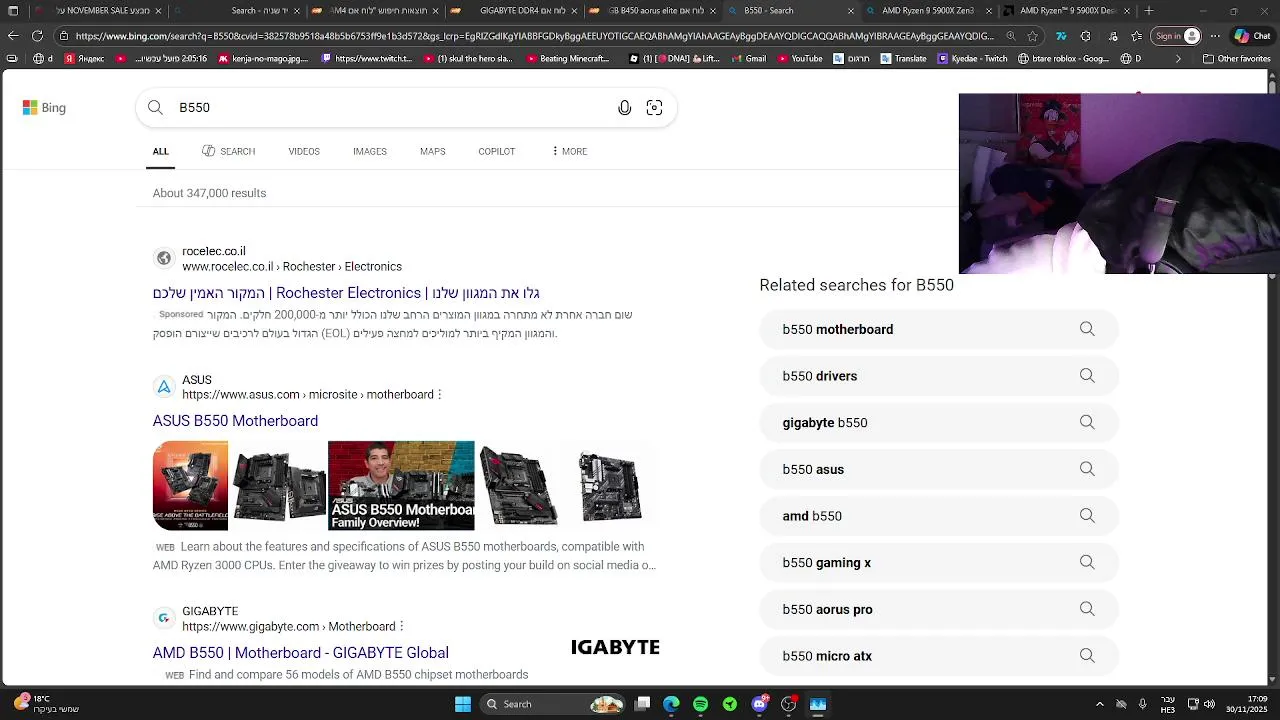This screenshot has height=720, width=1280.
Task: Open the Rochester Electronics sponsored link
Action: [346, 293]
